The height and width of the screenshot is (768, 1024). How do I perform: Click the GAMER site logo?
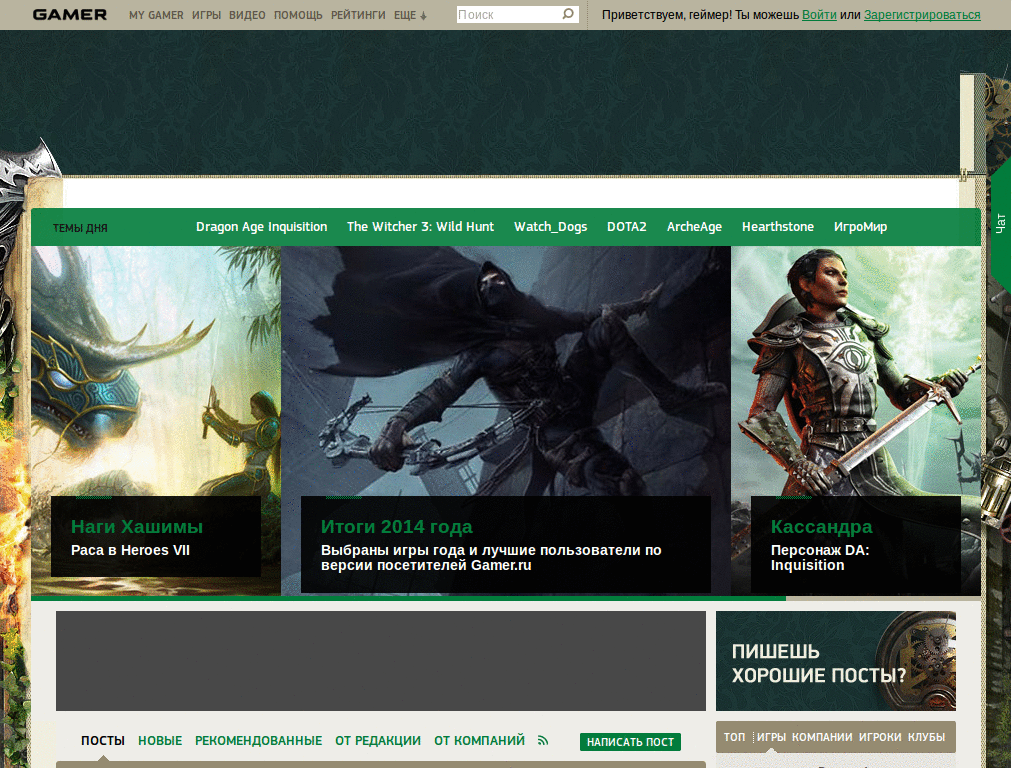point(69,14)
